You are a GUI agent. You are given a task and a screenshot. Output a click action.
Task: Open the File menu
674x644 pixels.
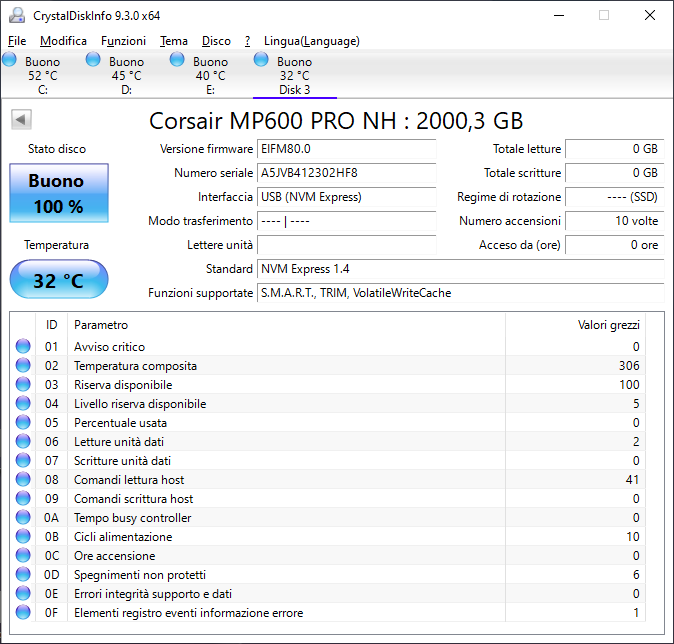17,41
